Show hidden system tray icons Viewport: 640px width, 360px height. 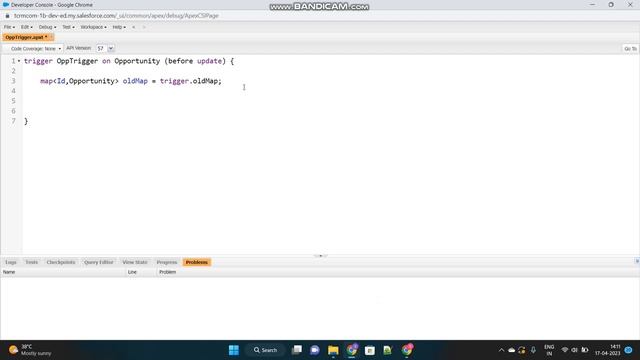(x=501, y=350)
